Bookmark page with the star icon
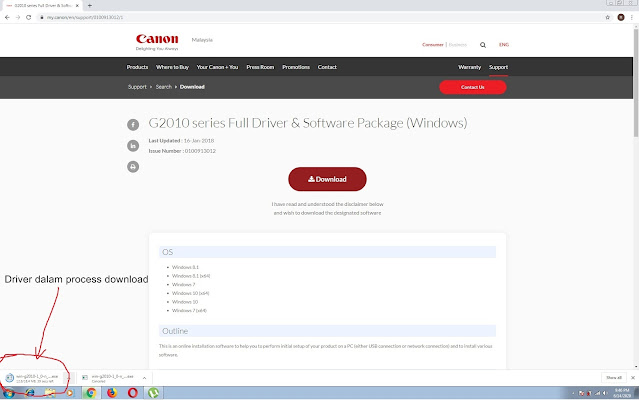 [608, 17]
